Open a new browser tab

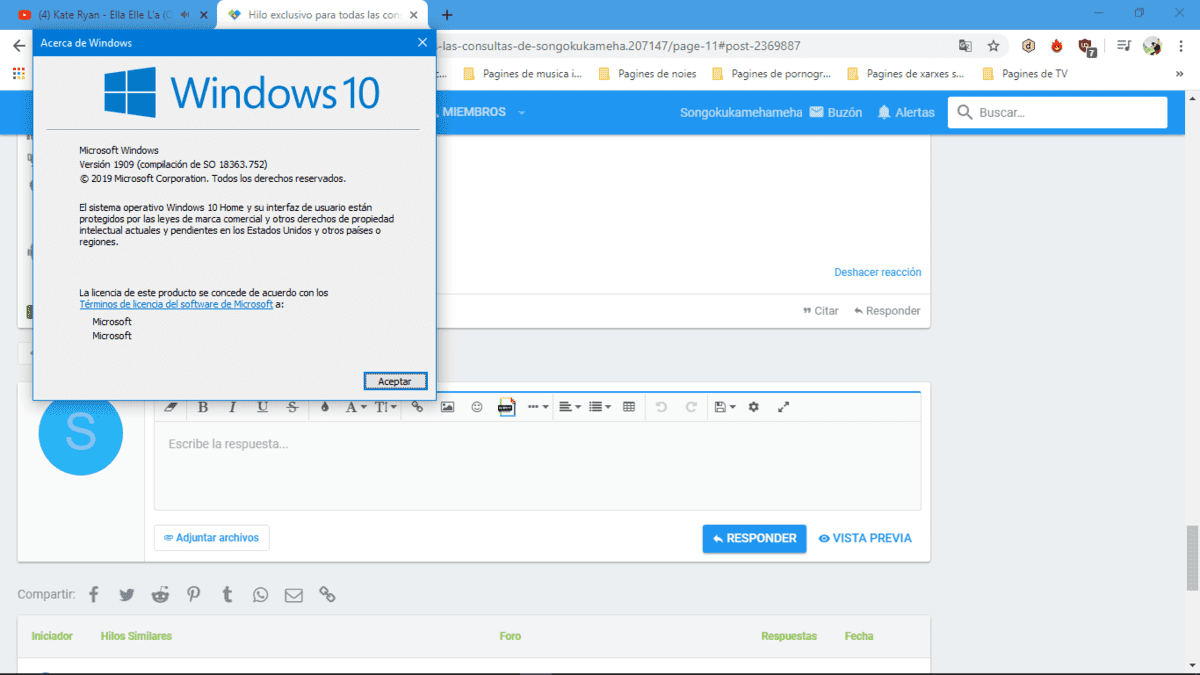click(447, 15)
